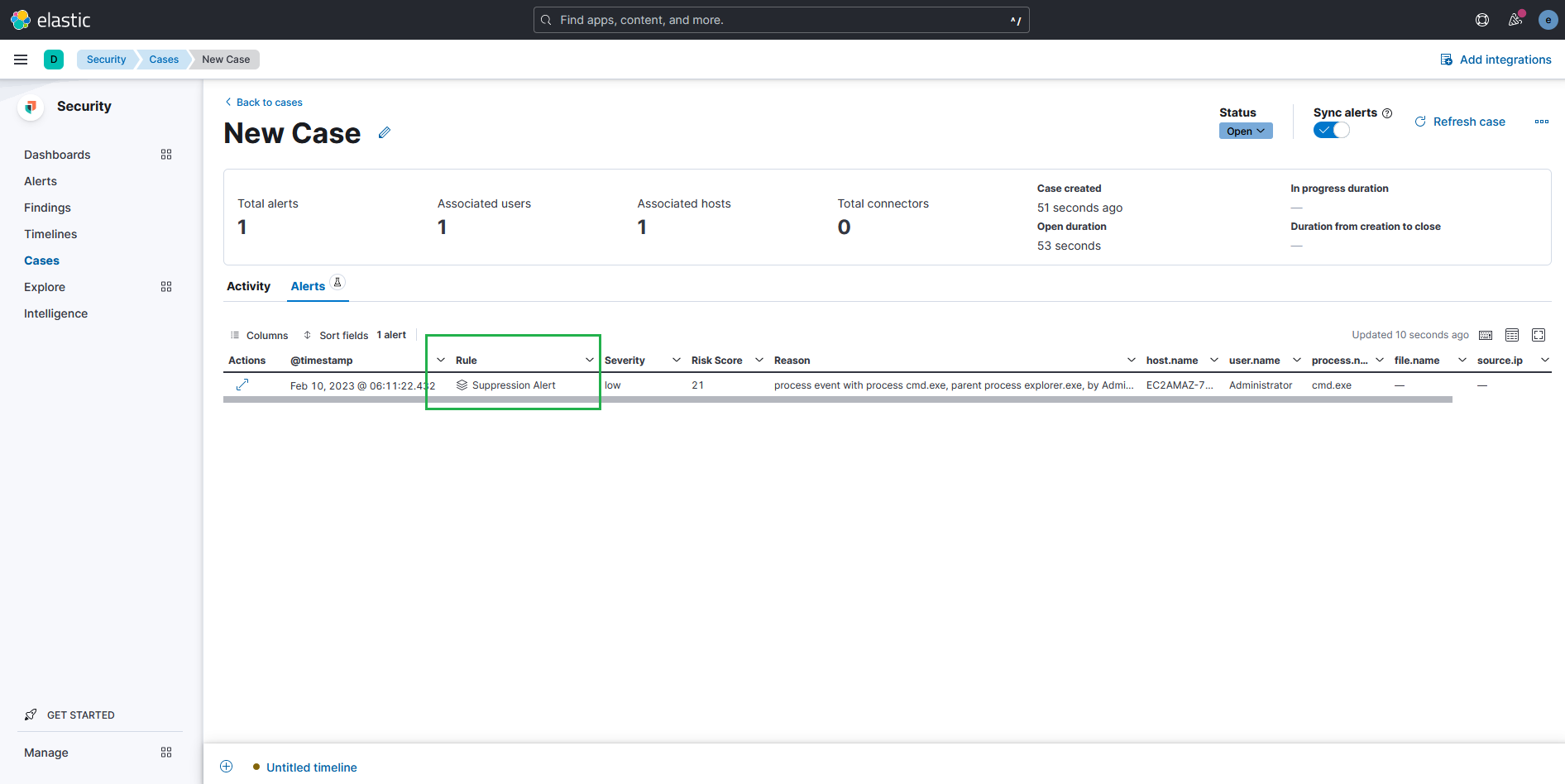Add a new item using the timeline plus icon
The height and width of the screenshot is (784, 1565).
click(226, 767)
